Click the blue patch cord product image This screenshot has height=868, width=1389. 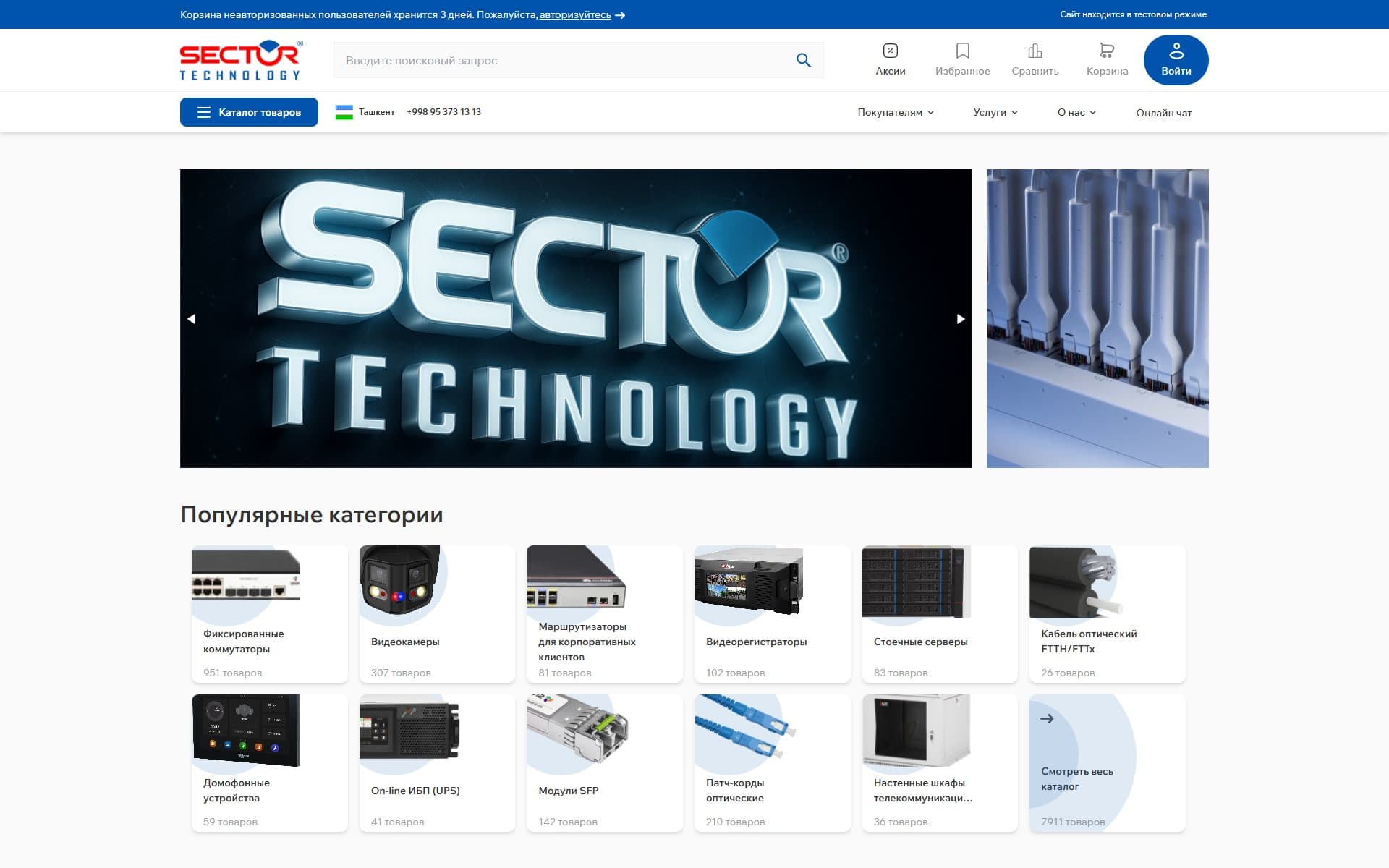pyautogui.click(x=745, y=727)
